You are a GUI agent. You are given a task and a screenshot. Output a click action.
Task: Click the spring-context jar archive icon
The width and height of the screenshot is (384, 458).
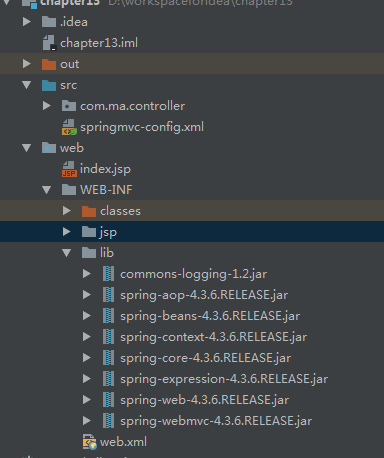click(109, 337)
